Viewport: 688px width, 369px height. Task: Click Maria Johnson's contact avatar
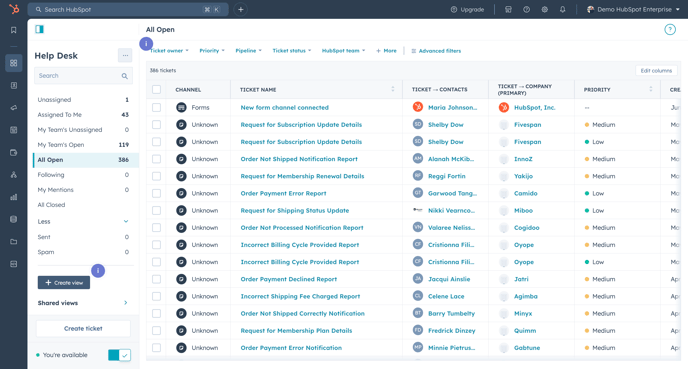(418, 107)
